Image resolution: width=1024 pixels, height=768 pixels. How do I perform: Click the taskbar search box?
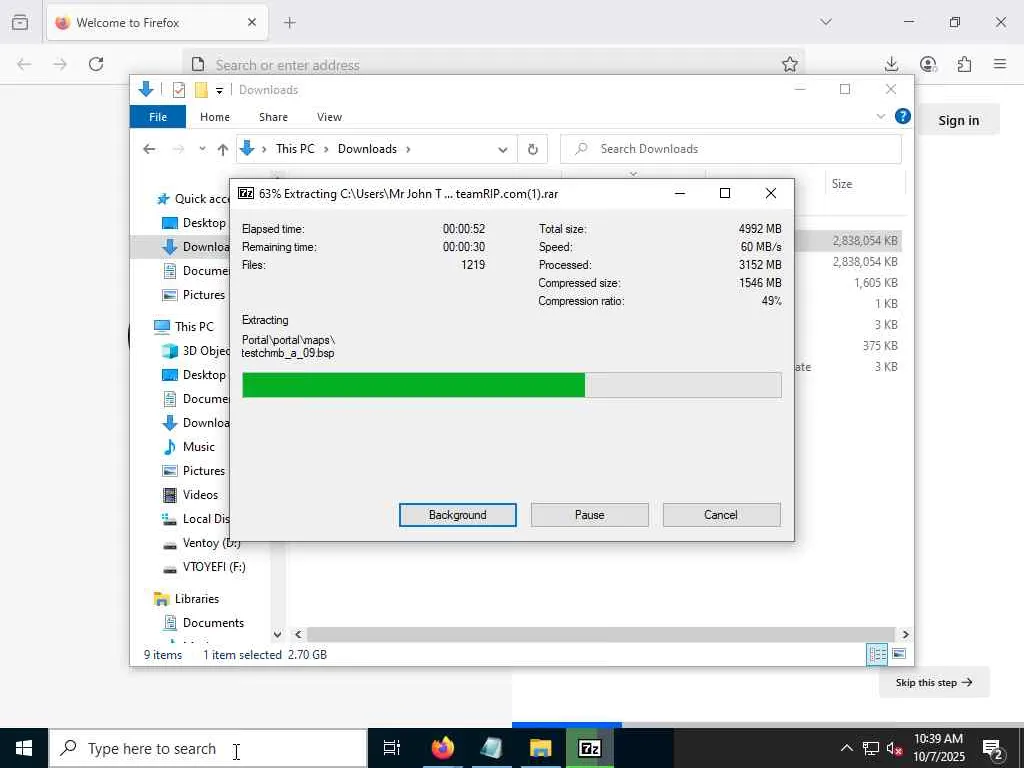tap(208, 748)
